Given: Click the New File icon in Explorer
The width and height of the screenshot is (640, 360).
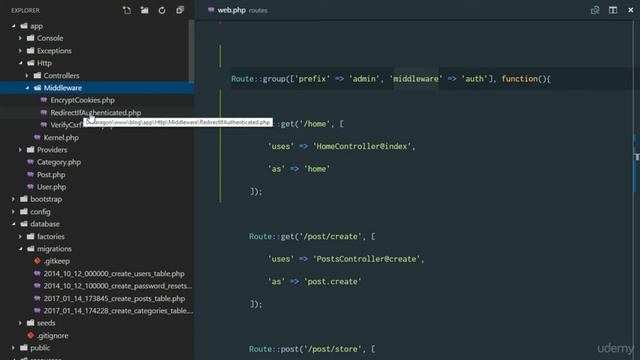Looking at the screenshot, I should tap(127, 10).
